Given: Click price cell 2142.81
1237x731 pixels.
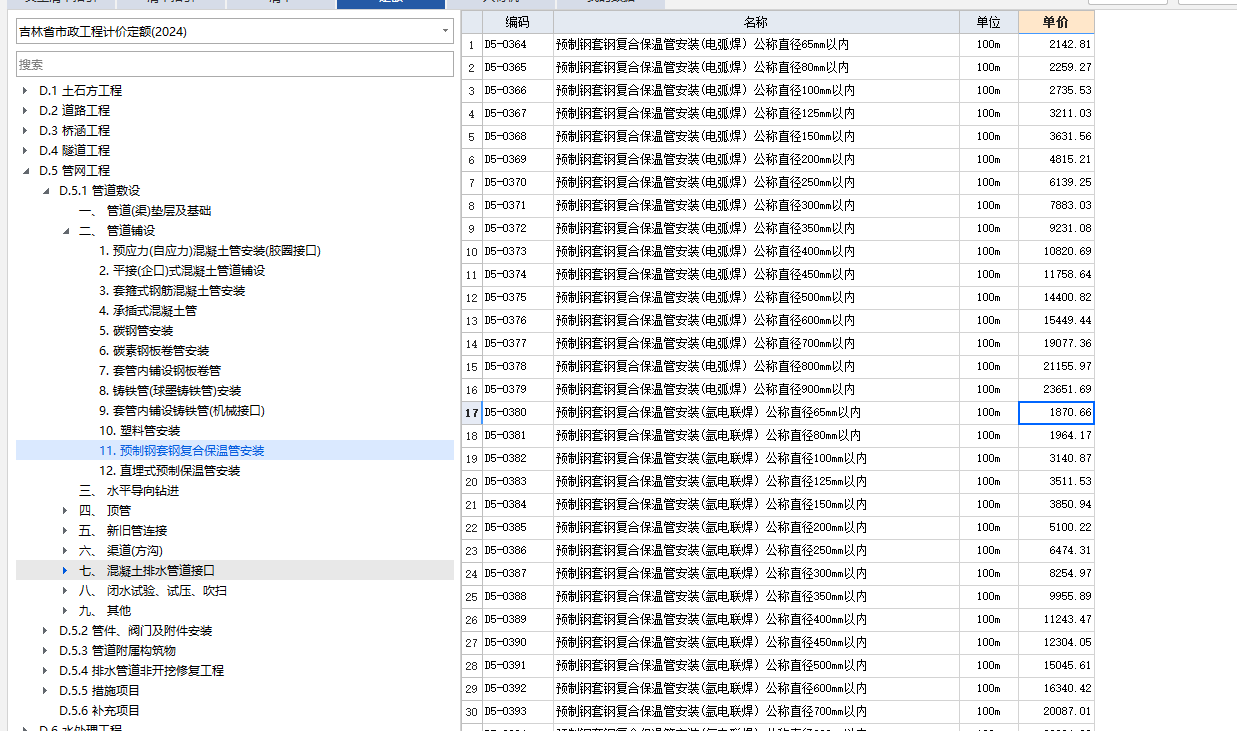Looking at the screenshot, I should tap(1056, 45).
